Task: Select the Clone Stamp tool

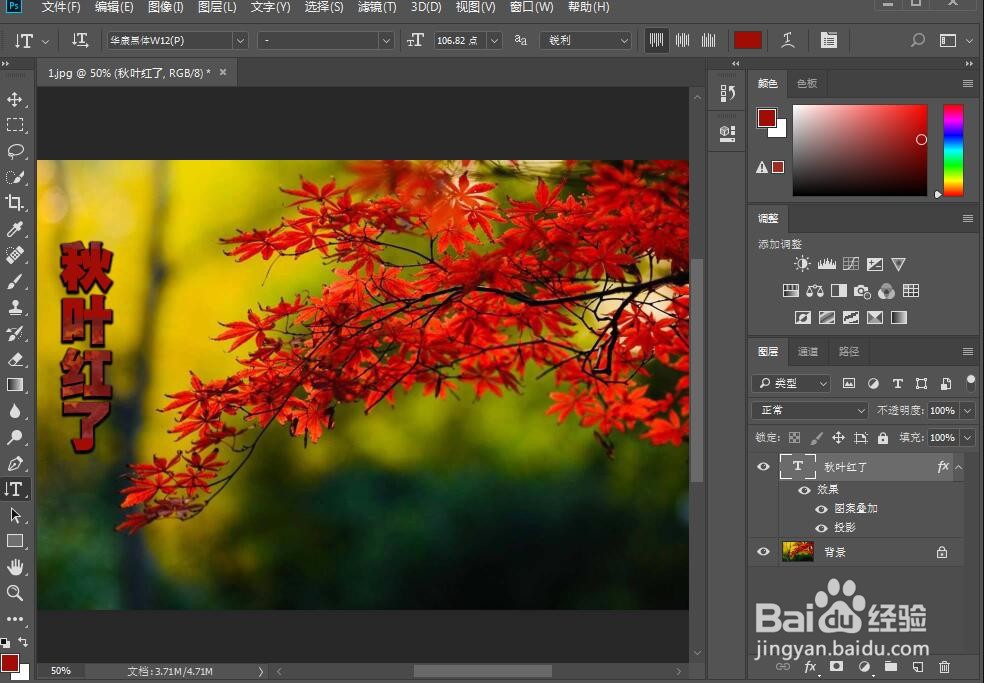Action: [x=14, y=307]
